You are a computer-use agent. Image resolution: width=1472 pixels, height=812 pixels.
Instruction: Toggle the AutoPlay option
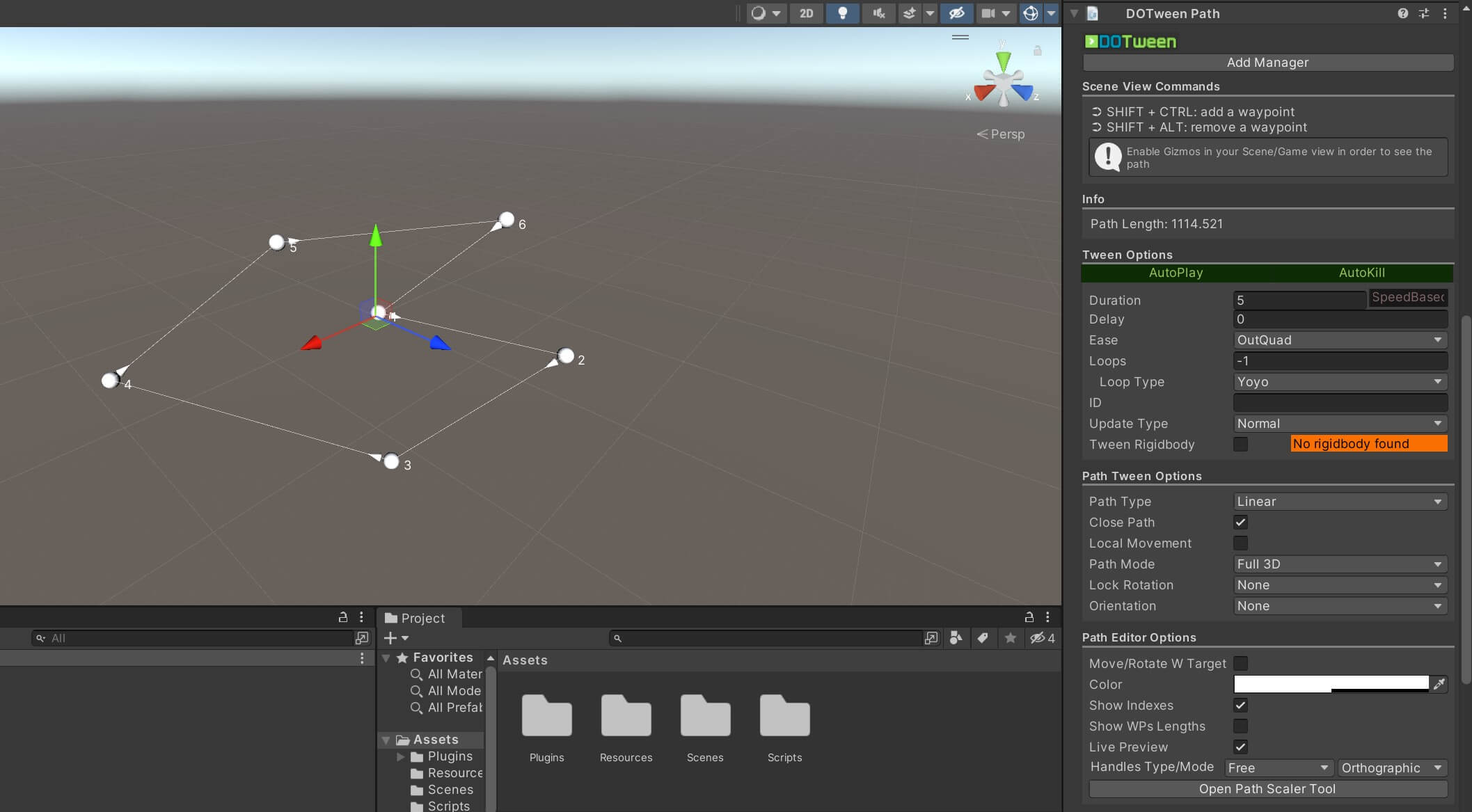click(x=1176, y=273)
